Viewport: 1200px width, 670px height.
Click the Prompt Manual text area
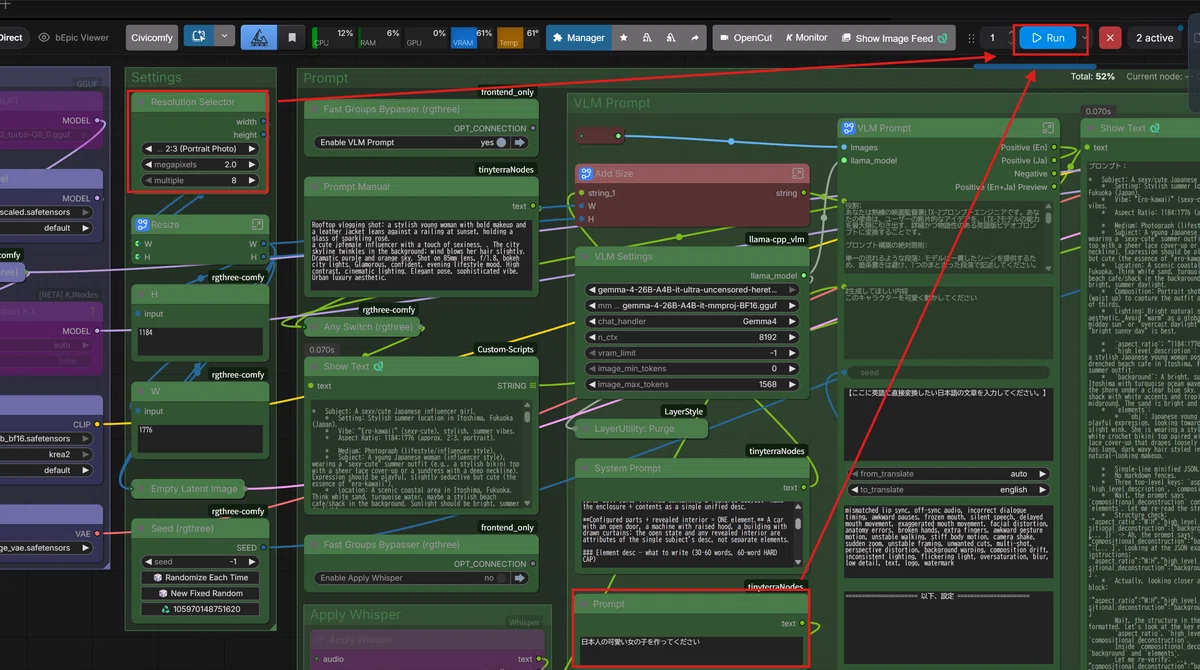420,255
